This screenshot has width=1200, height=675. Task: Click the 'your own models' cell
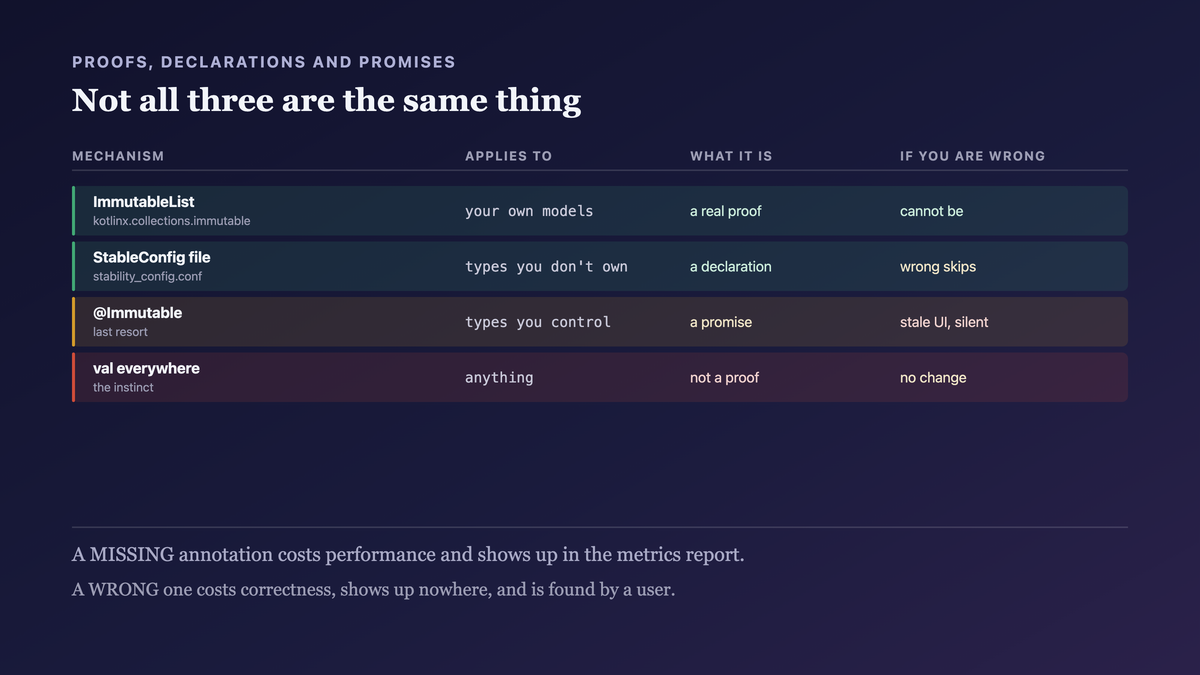click(x=529, y=211)
